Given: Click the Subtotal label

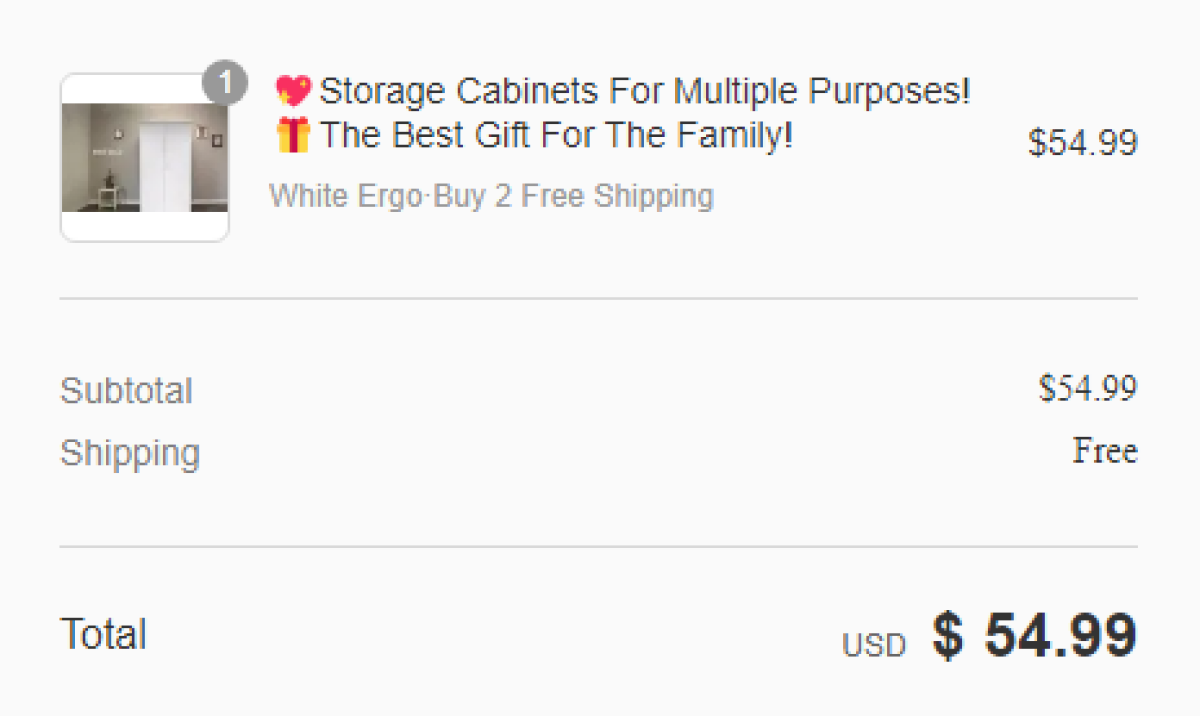Looking at the screenshot, I should point(126,390).
